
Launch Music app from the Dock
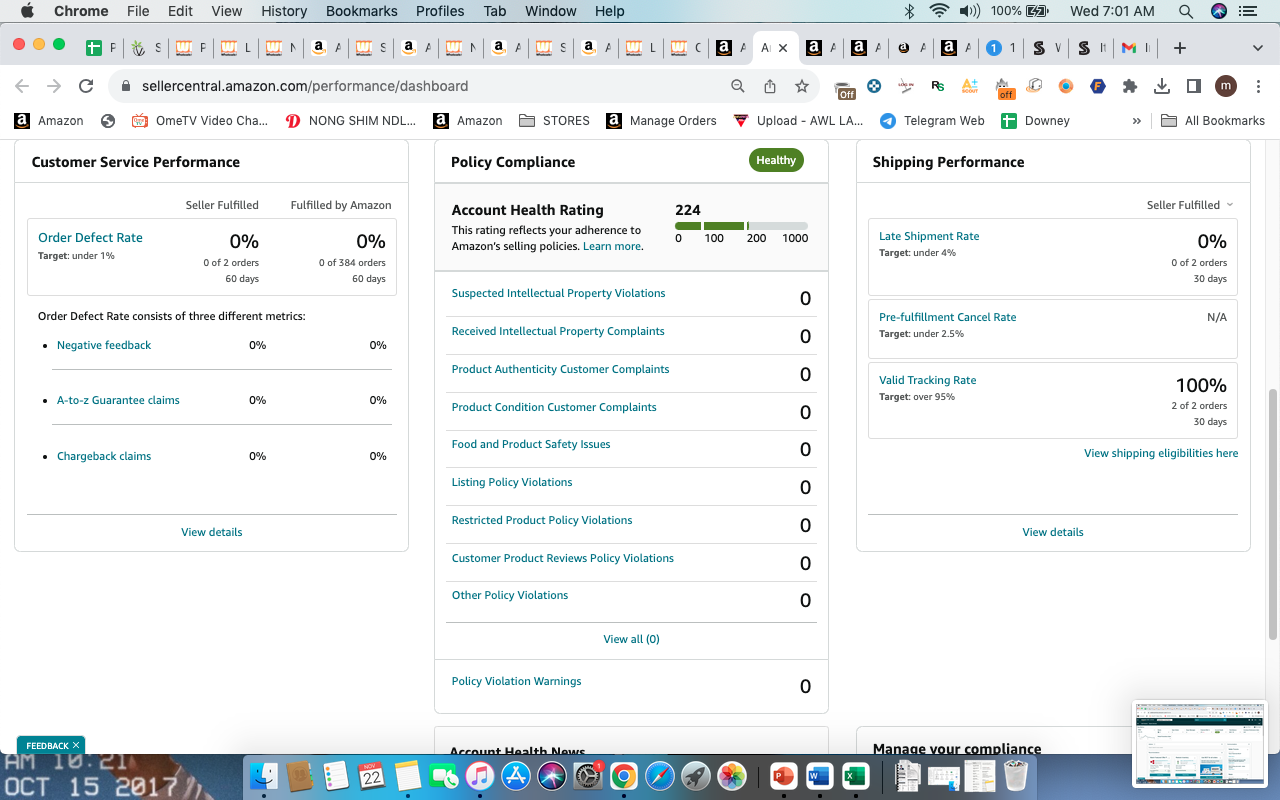tap(480, 776)
